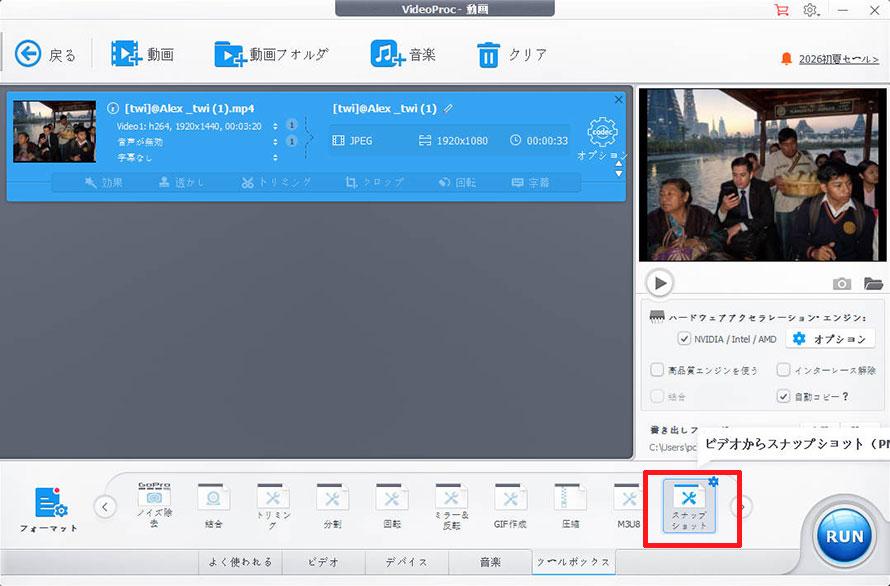Screen dimensions: 890x586
Task: Open the shopping cart in the title bar
Action: tap(782, 10)
